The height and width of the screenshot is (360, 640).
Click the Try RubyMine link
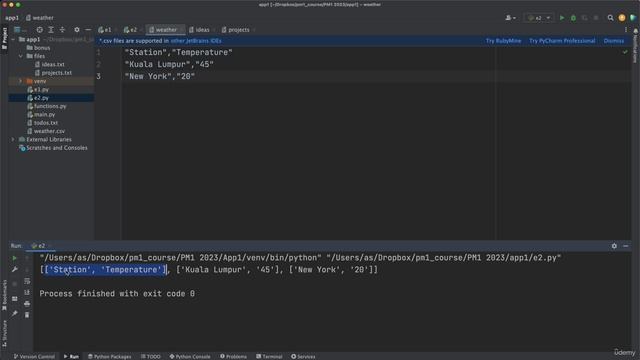tap(503, 41)
